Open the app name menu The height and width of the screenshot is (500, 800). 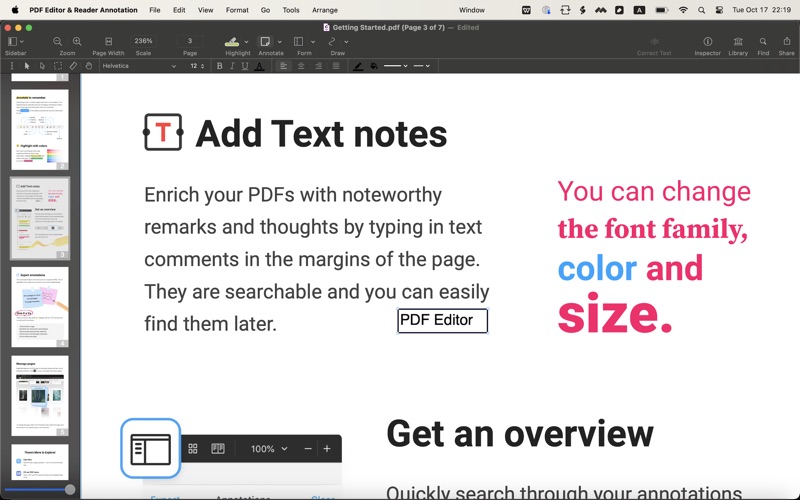click(x=83, y=10)
